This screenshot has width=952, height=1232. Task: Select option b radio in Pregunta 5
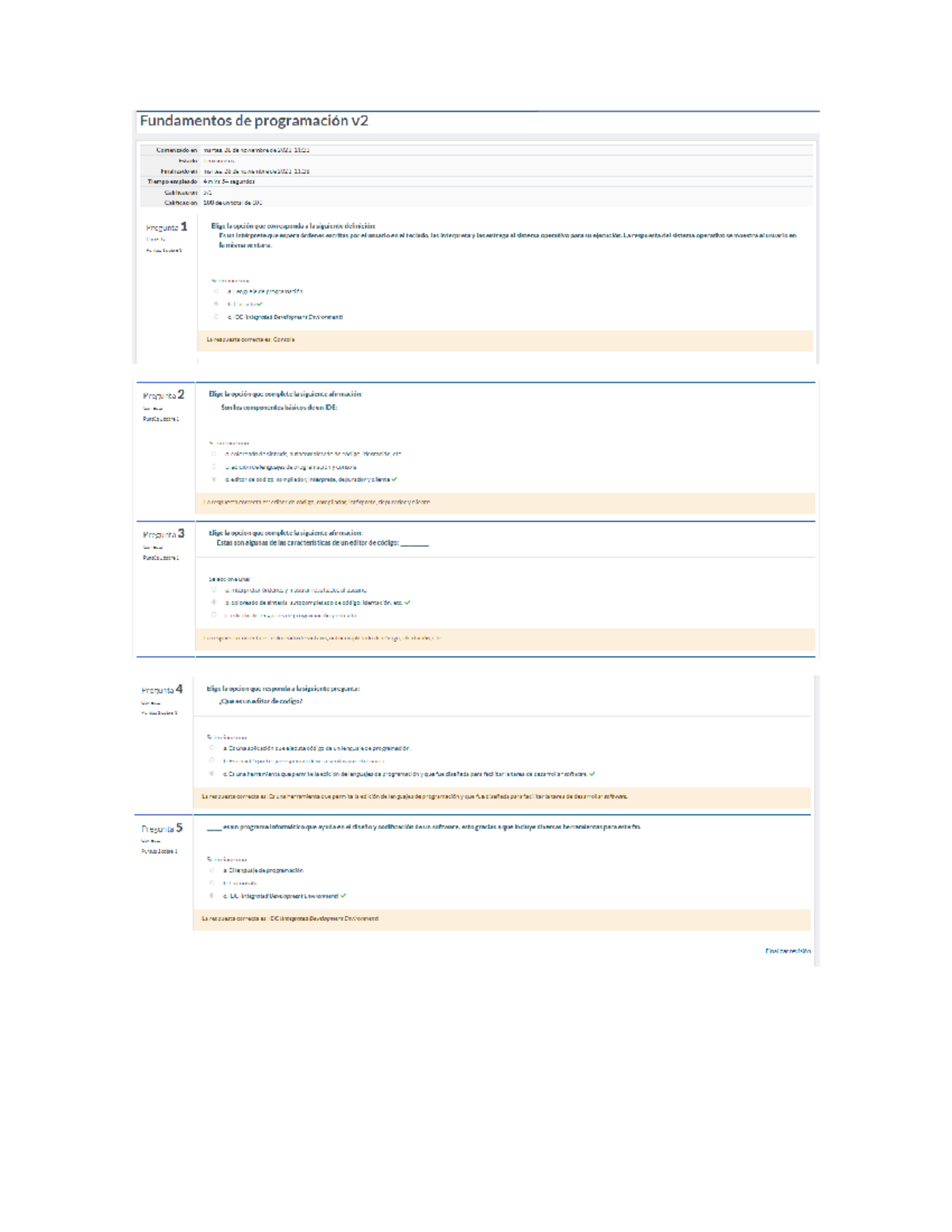coord(212,883)
